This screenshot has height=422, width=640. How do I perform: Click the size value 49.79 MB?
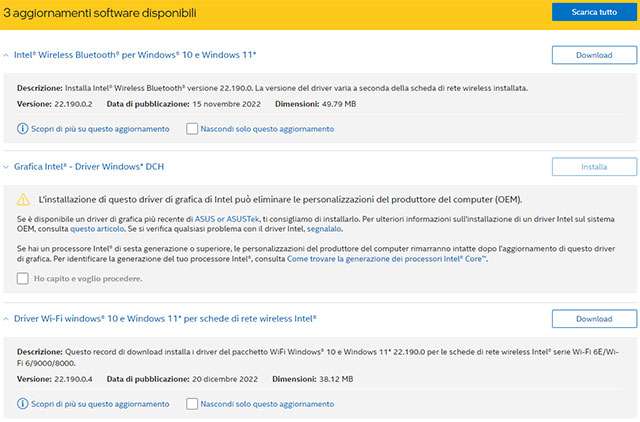(x=339, y=104)
